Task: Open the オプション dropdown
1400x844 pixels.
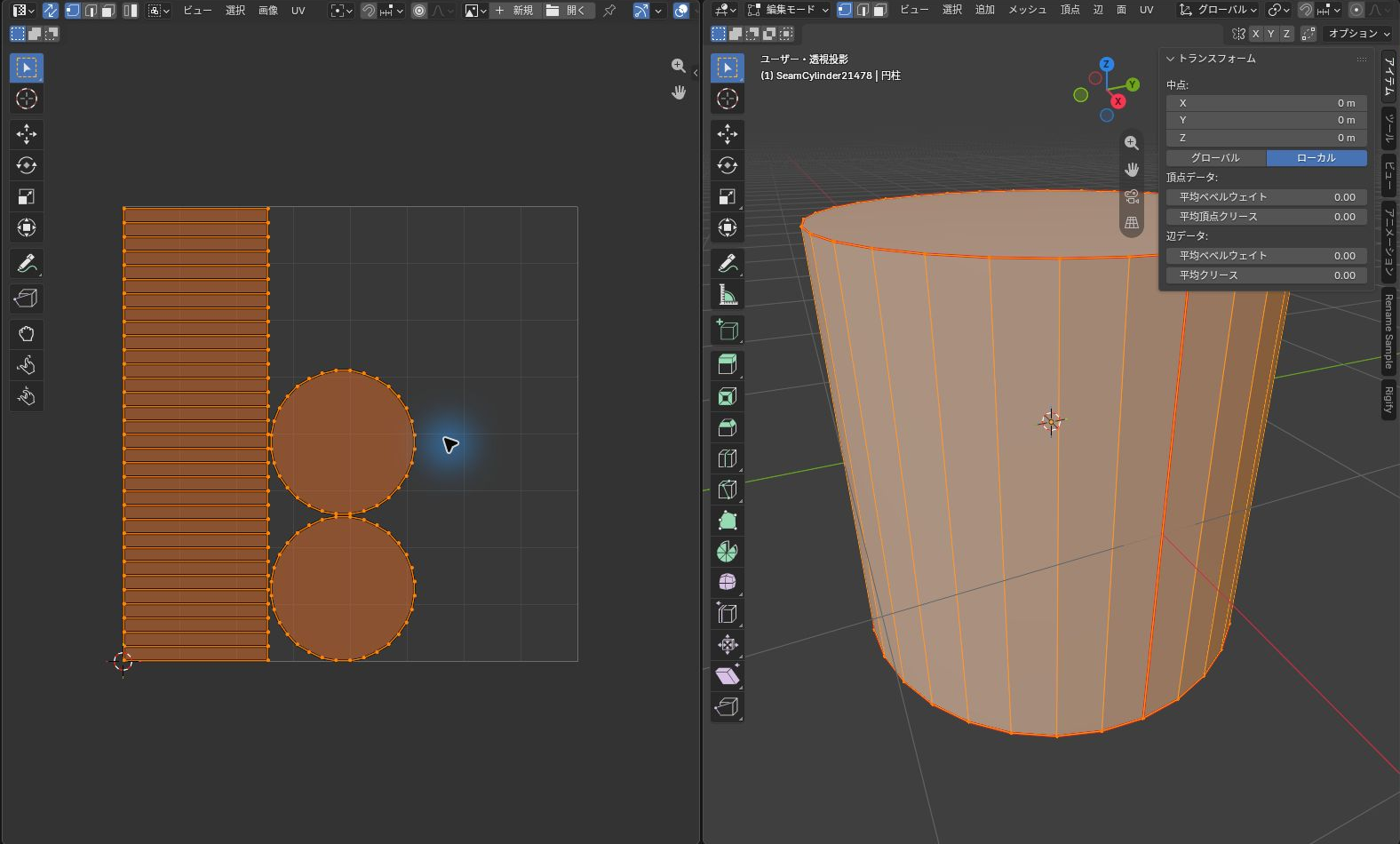Action: 1358,34
